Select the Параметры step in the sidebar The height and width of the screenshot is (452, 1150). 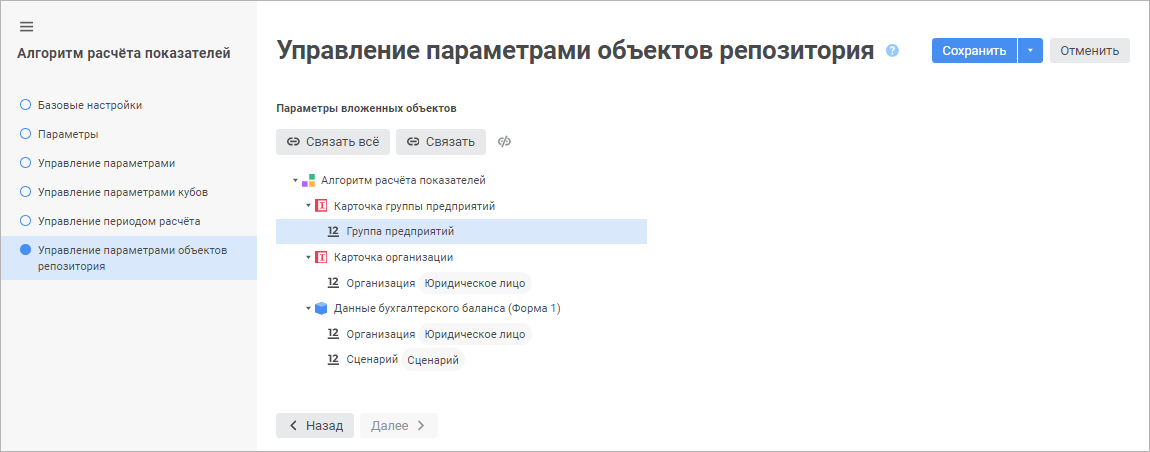pos(67,133)
